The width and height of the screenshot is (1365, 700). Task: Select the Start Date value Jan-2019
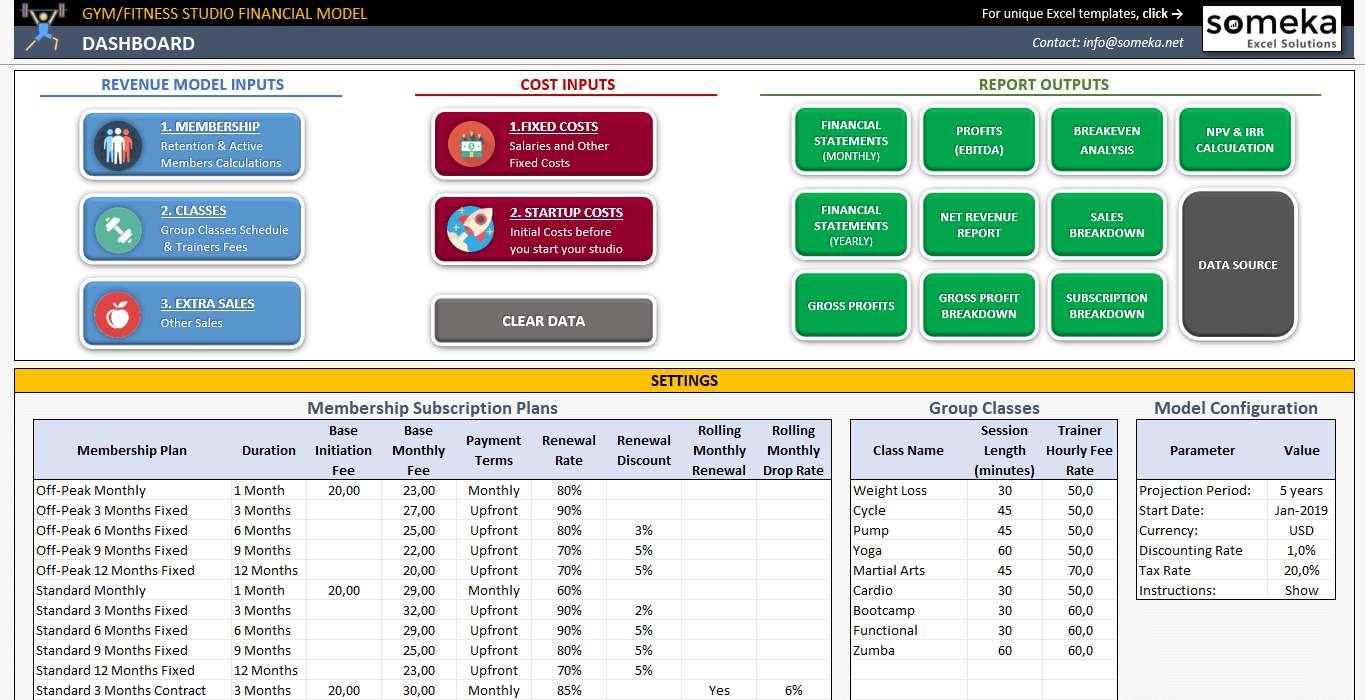point(1301,511)
